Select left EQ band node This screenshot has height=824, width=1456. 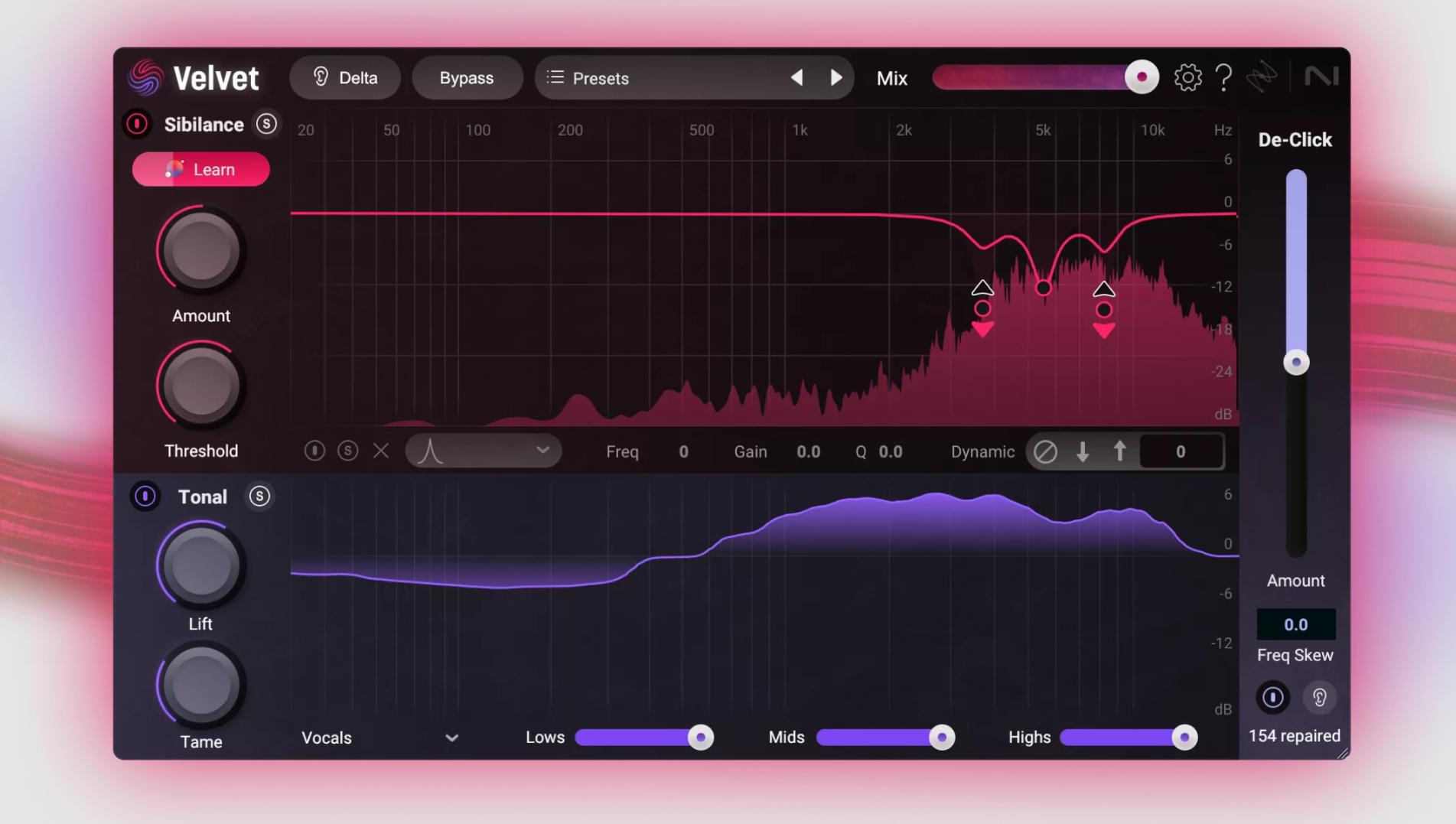[x=982, y=309]
